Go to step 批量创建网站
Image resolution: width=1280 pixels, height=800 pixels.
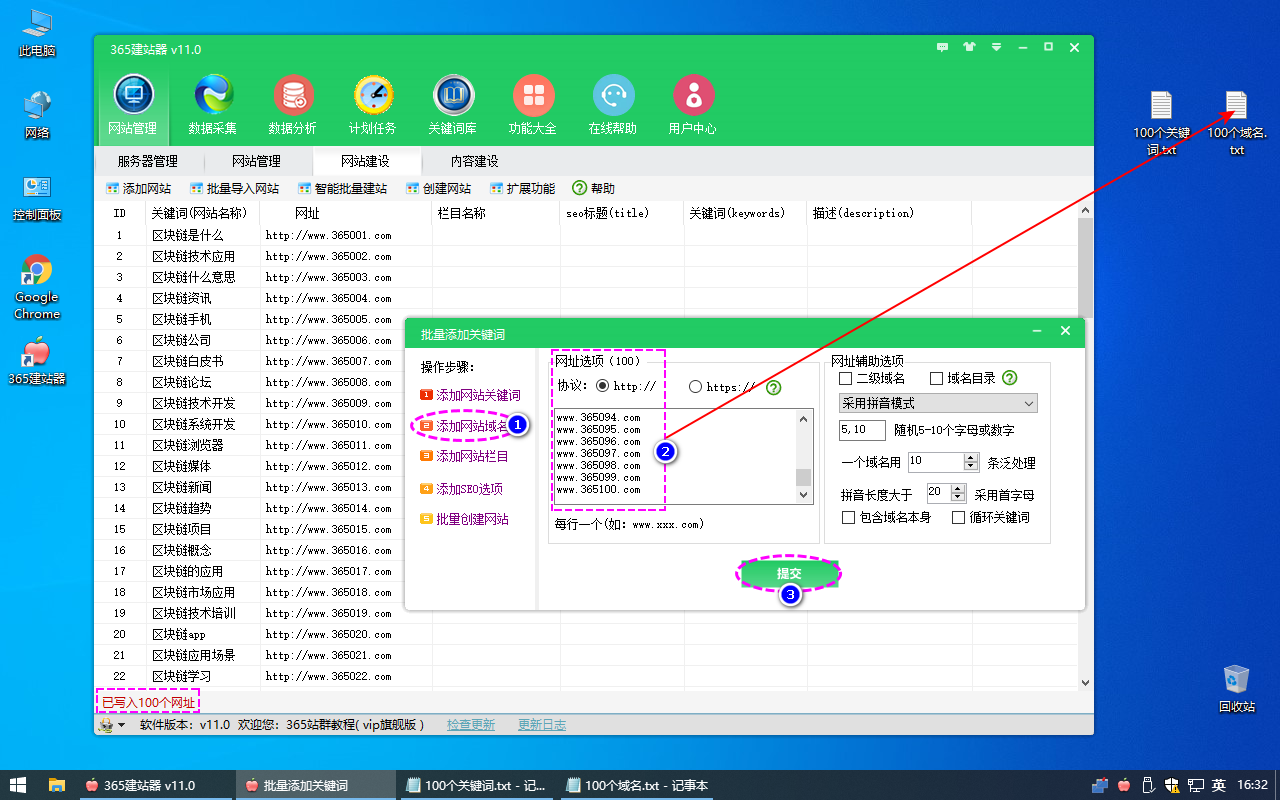click(464, 519)
